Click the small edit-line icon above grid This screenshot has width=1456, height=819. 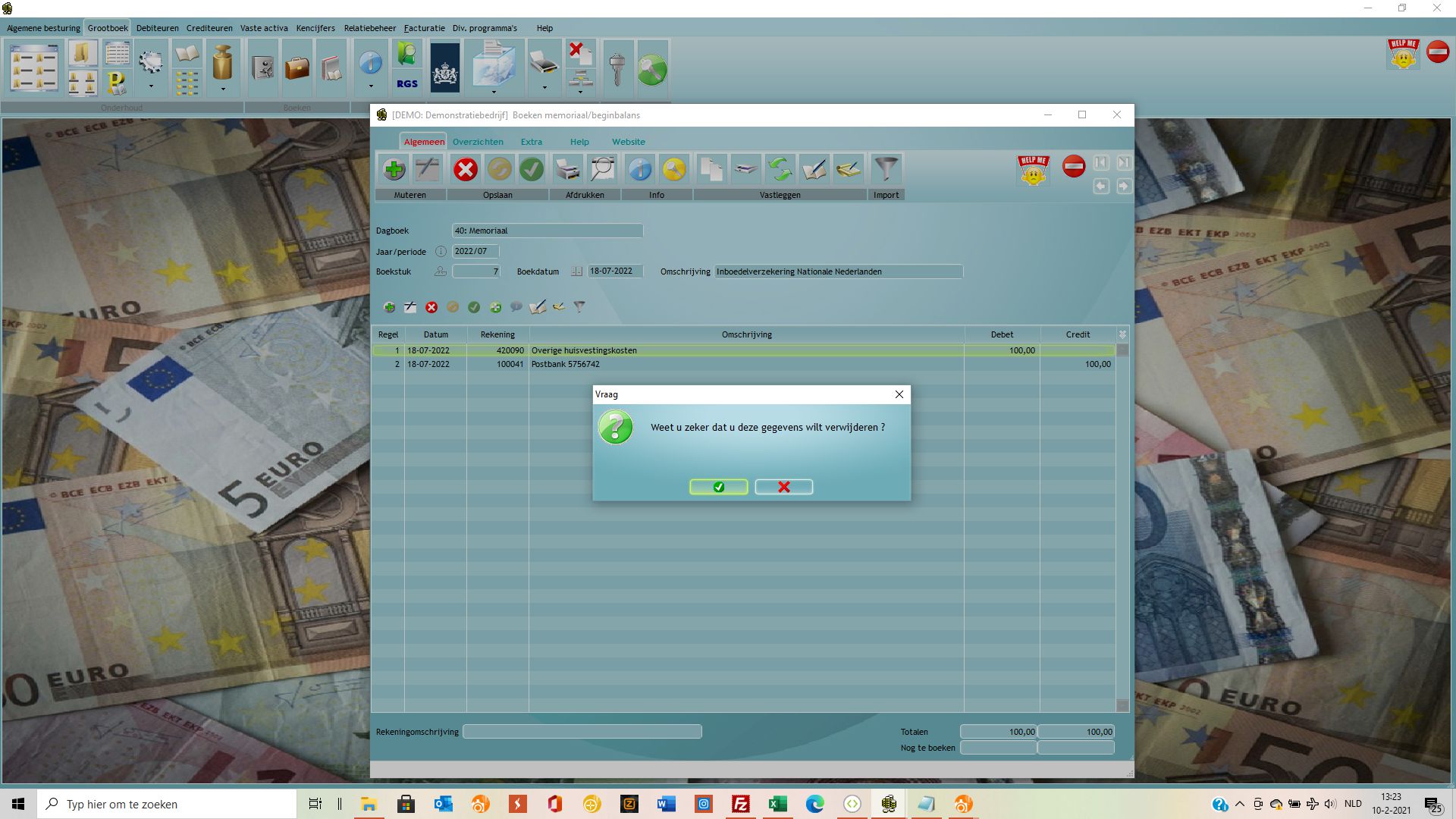[x=410, y=307]
